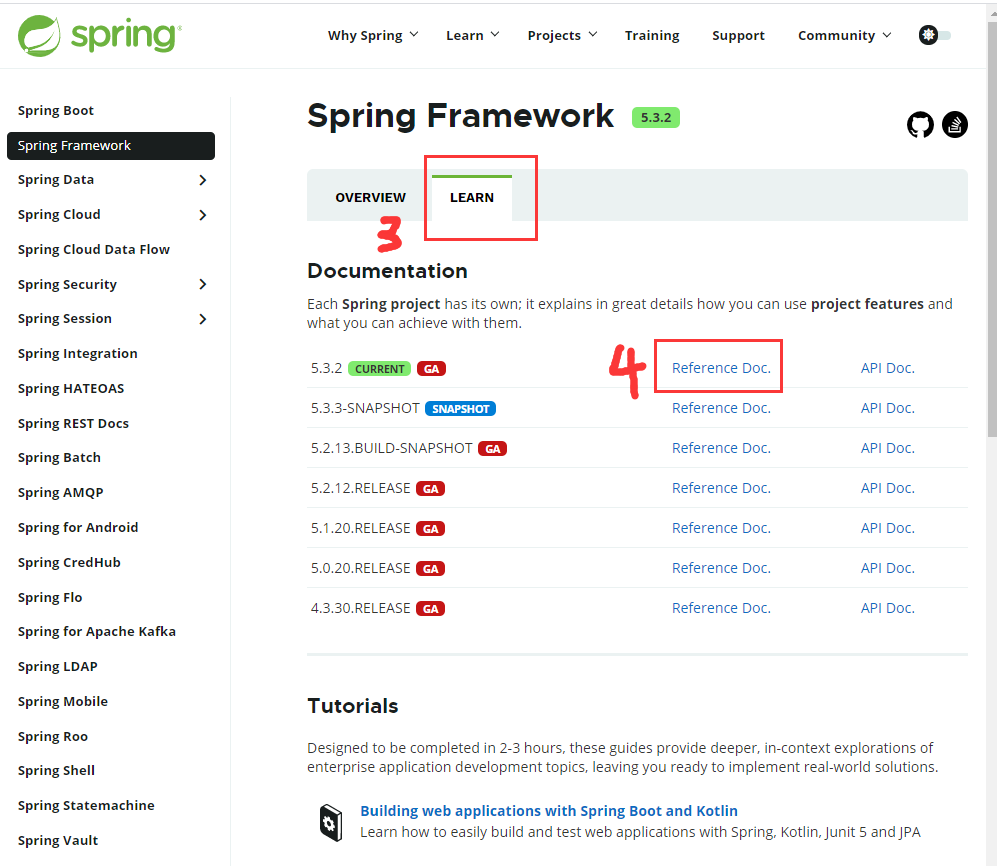Open the Projects dropdown menu
This screenshot has height=866, width=997.
pyautogui.click(x=561, y=34)
